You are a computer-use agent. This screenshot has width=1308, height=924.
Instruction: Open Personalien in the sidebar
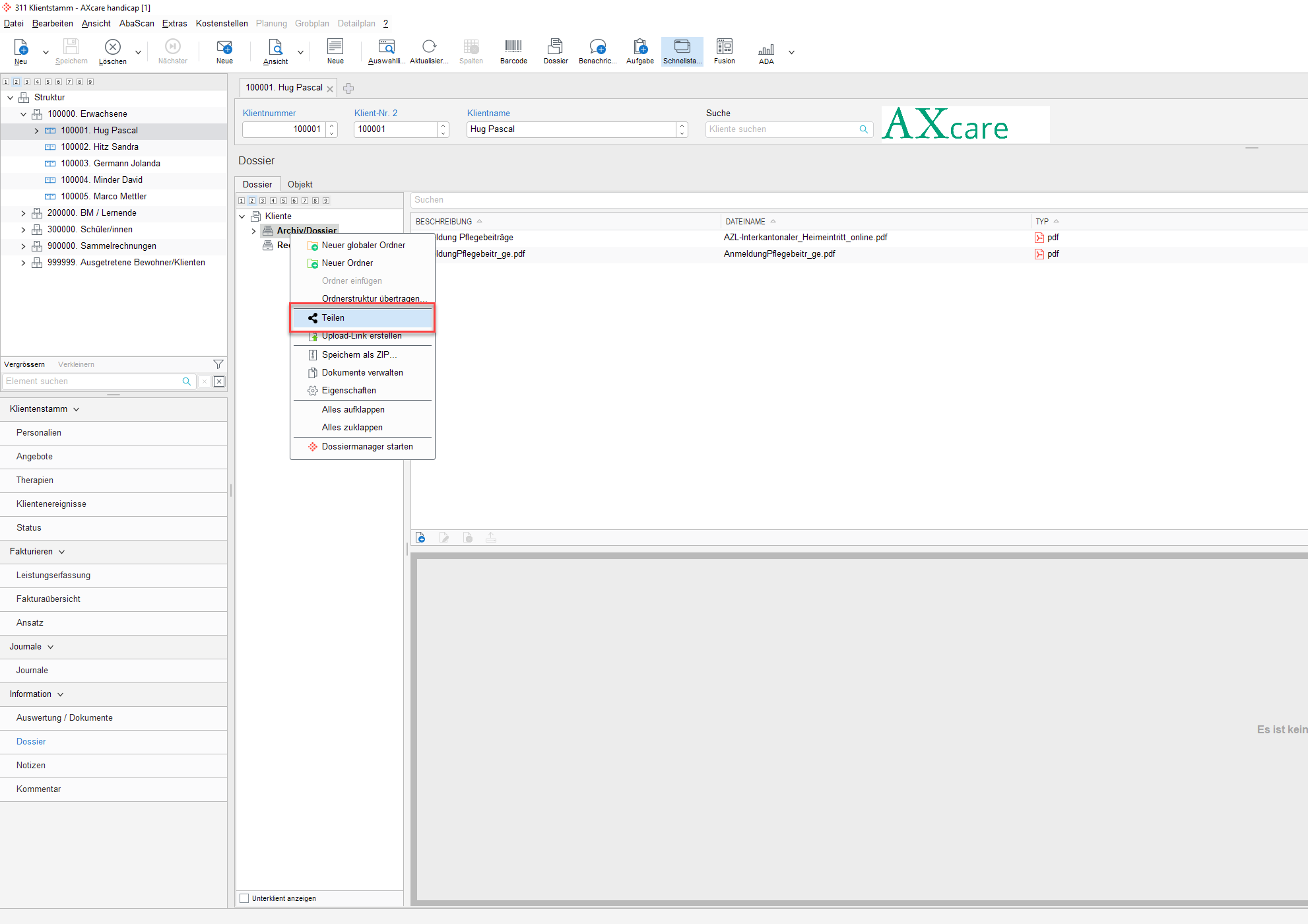point(39,433)
